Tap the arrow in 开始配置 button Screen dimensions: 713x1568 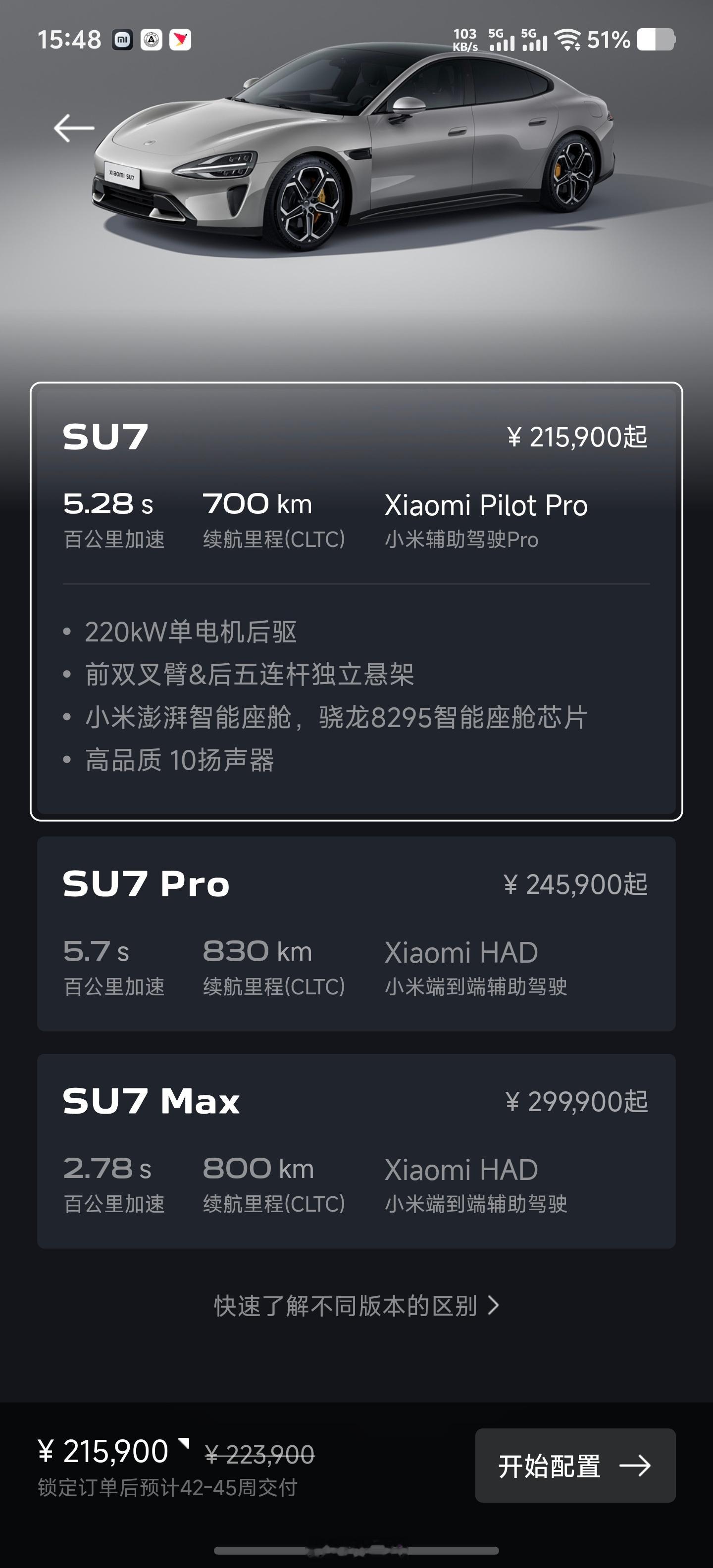[634, 1466]
